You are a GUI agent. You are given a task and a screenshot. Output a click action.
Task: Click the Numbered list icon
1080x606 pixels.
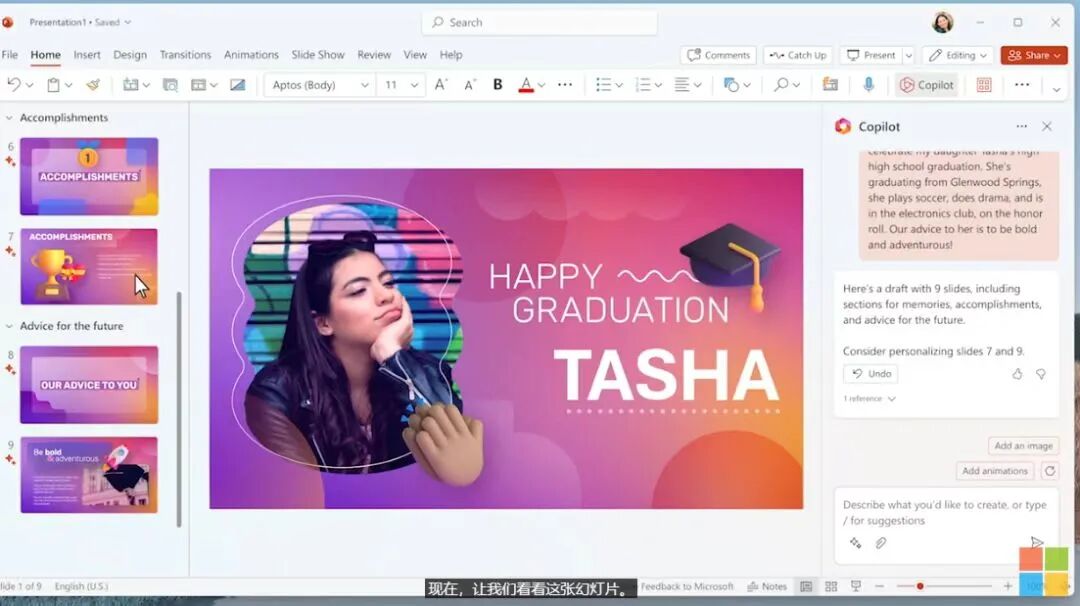pyautogui.click(x=643, y=85)
